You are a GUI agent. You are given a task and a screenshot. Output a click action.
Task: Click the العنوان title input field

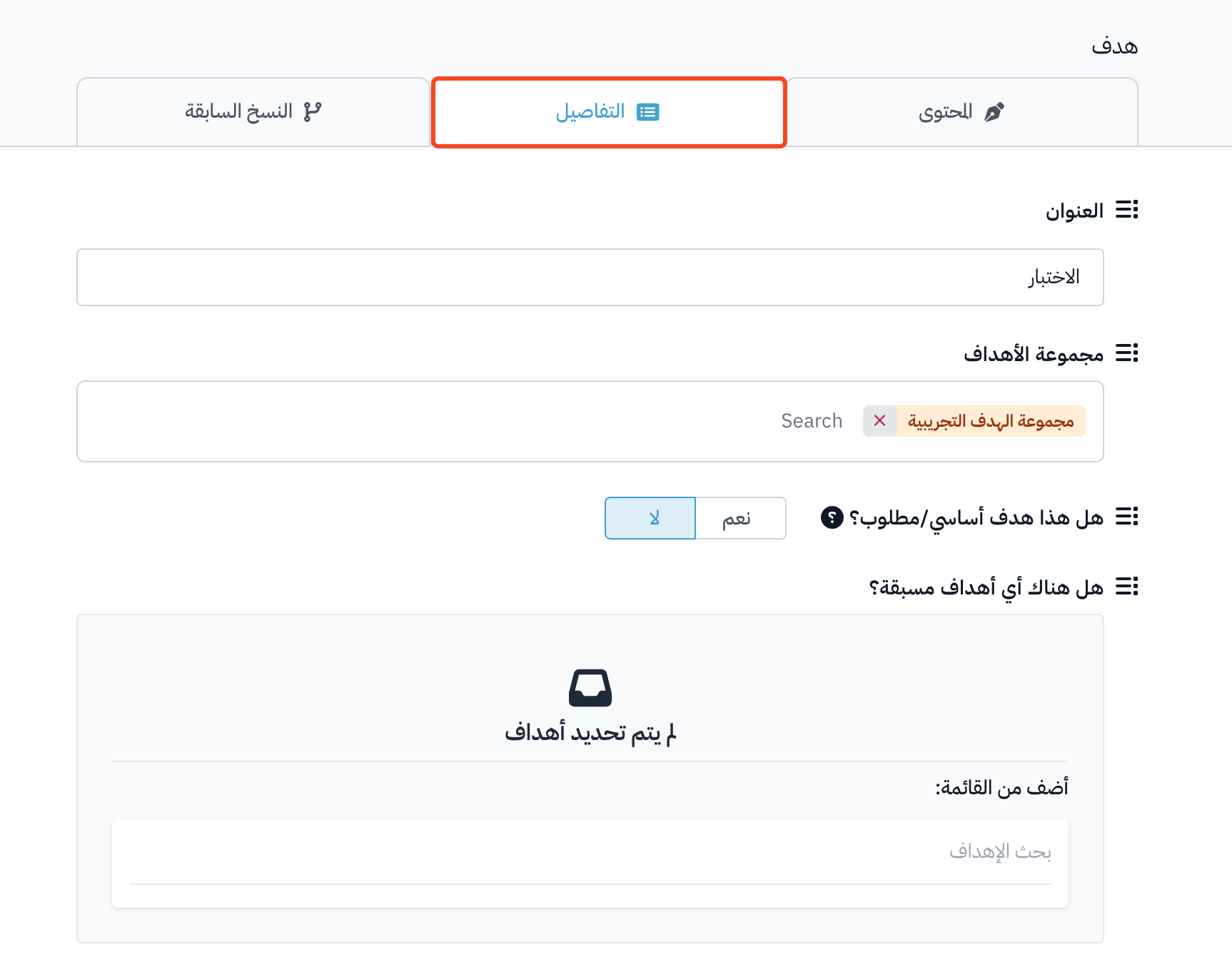coord(590,277)
